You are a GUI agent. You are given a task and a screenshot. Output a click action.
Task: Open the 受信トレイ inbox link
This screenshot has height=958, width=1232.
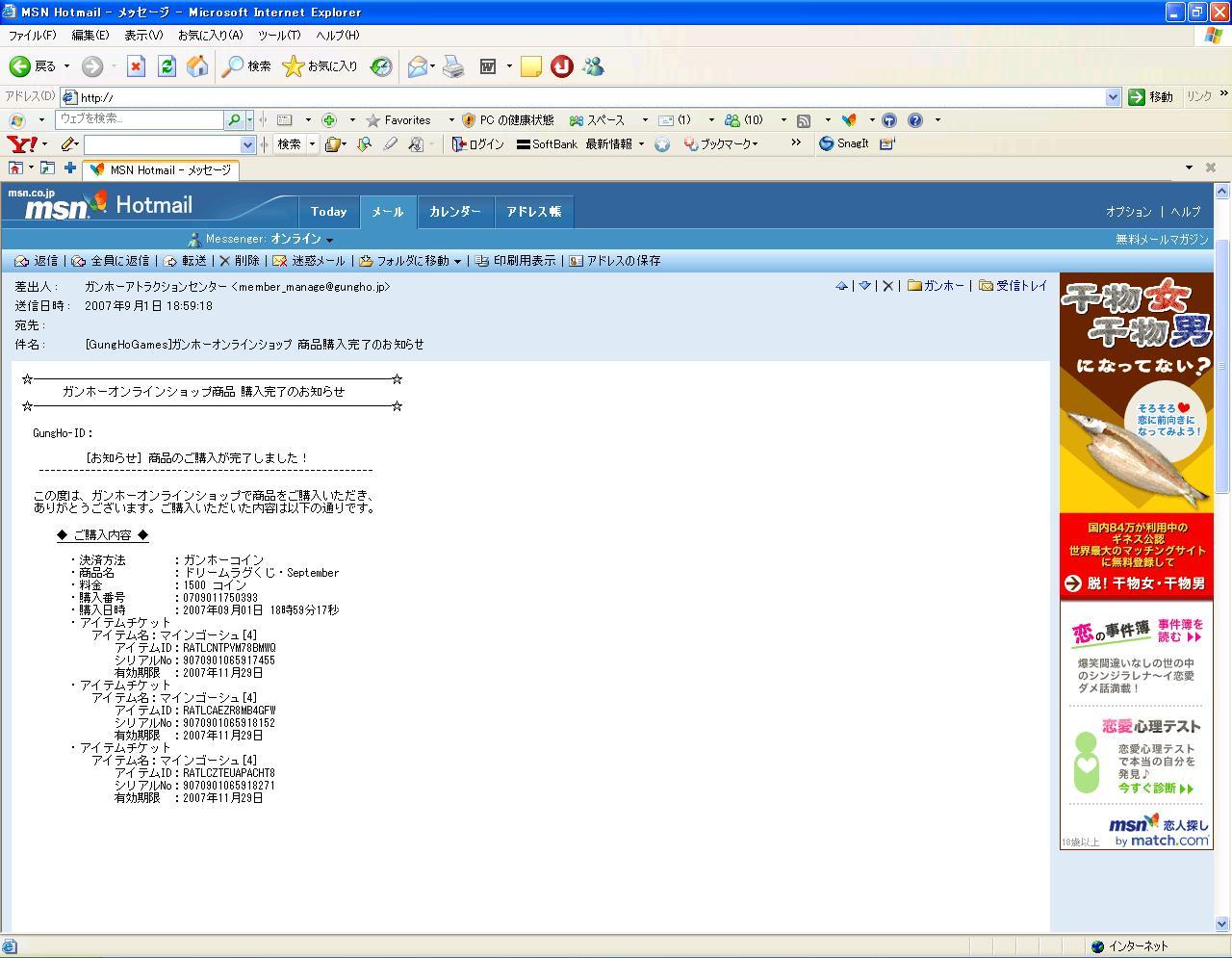click(1013, 286)
